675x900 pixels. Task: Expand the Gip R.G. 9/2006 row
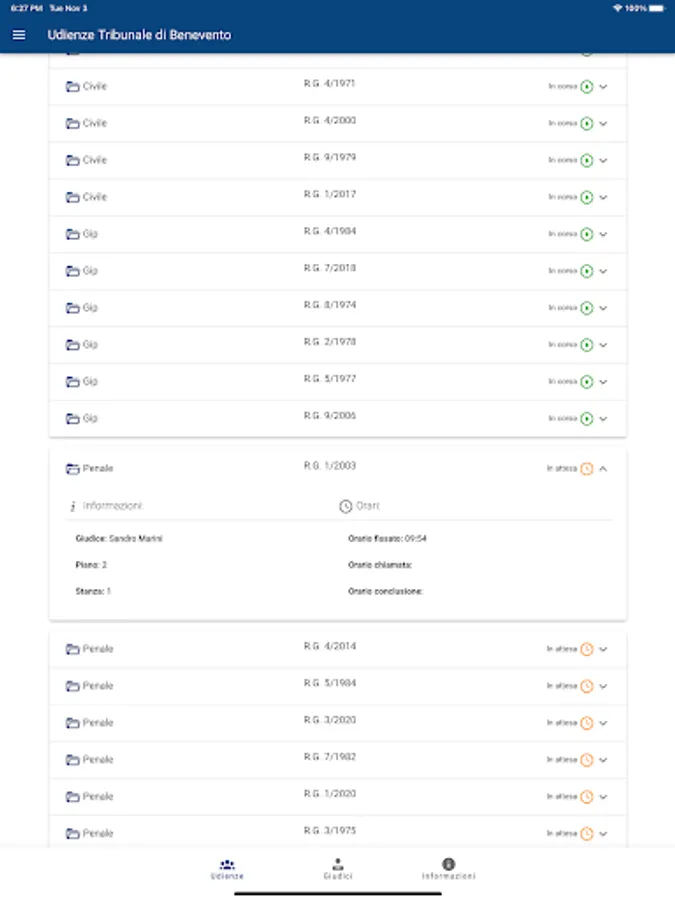point(603,419)
